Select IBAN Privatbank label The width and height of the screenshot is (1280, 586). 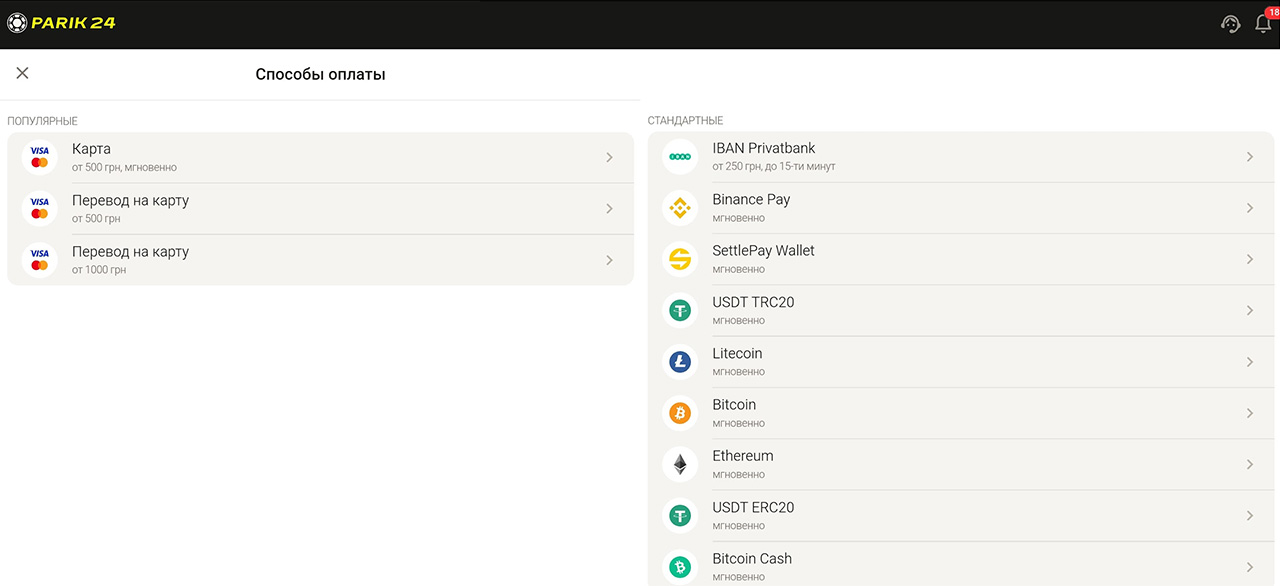click(764, 148)
